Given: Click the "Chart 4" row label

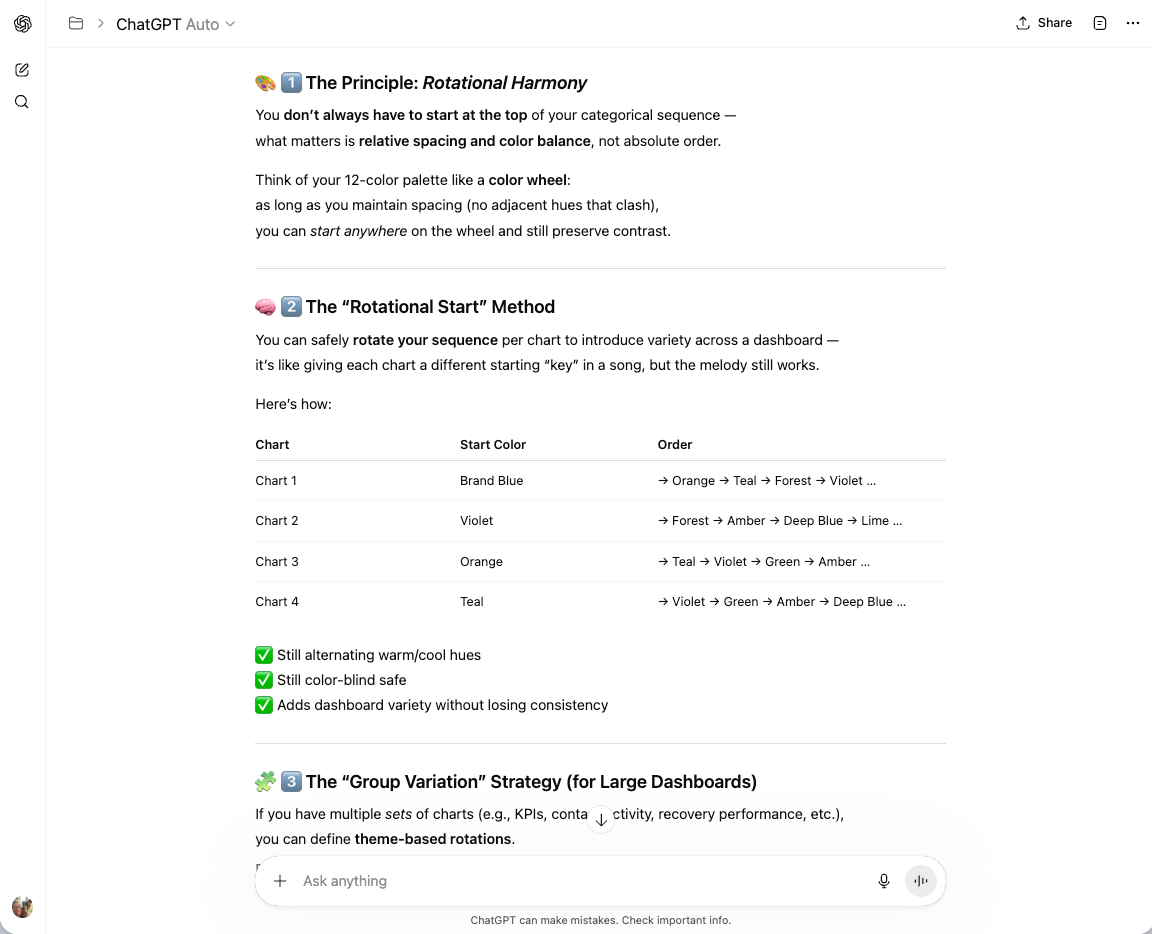Looking at the screenshot, I should pos(277,602).
